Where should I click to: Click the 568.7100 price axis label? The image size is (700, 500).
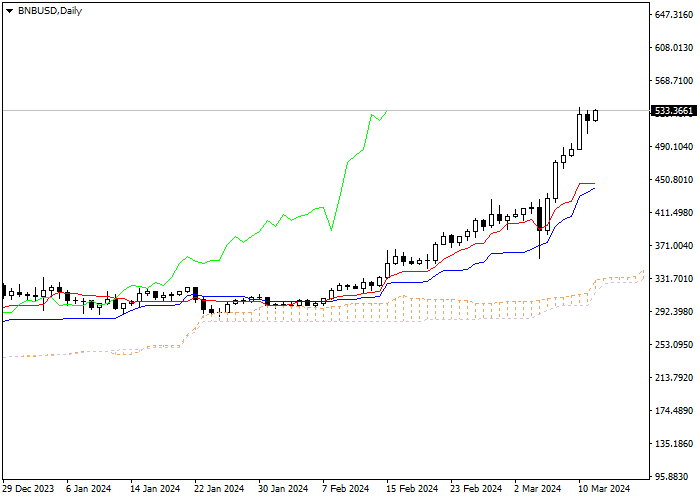(674, 81)
